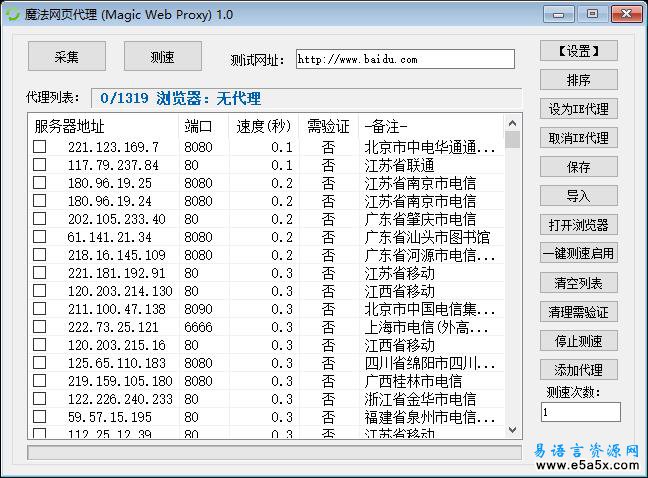This screenshot has width=648, height=478.
Task: Check the box for 120.203.214.130
Action: (x=40, y=291)
